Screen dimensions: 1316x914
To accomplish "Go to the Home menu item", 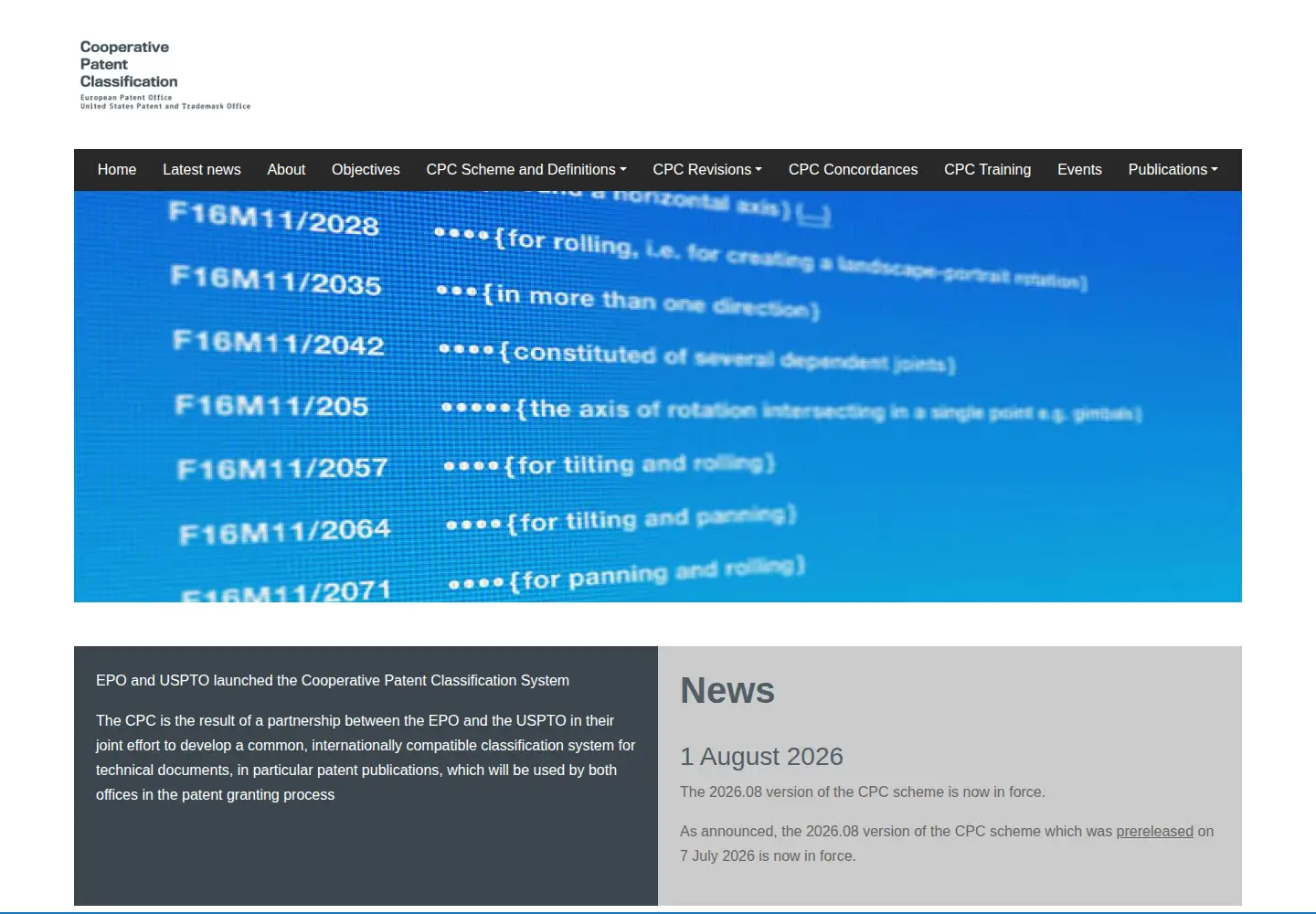I will tap(117, 170).
